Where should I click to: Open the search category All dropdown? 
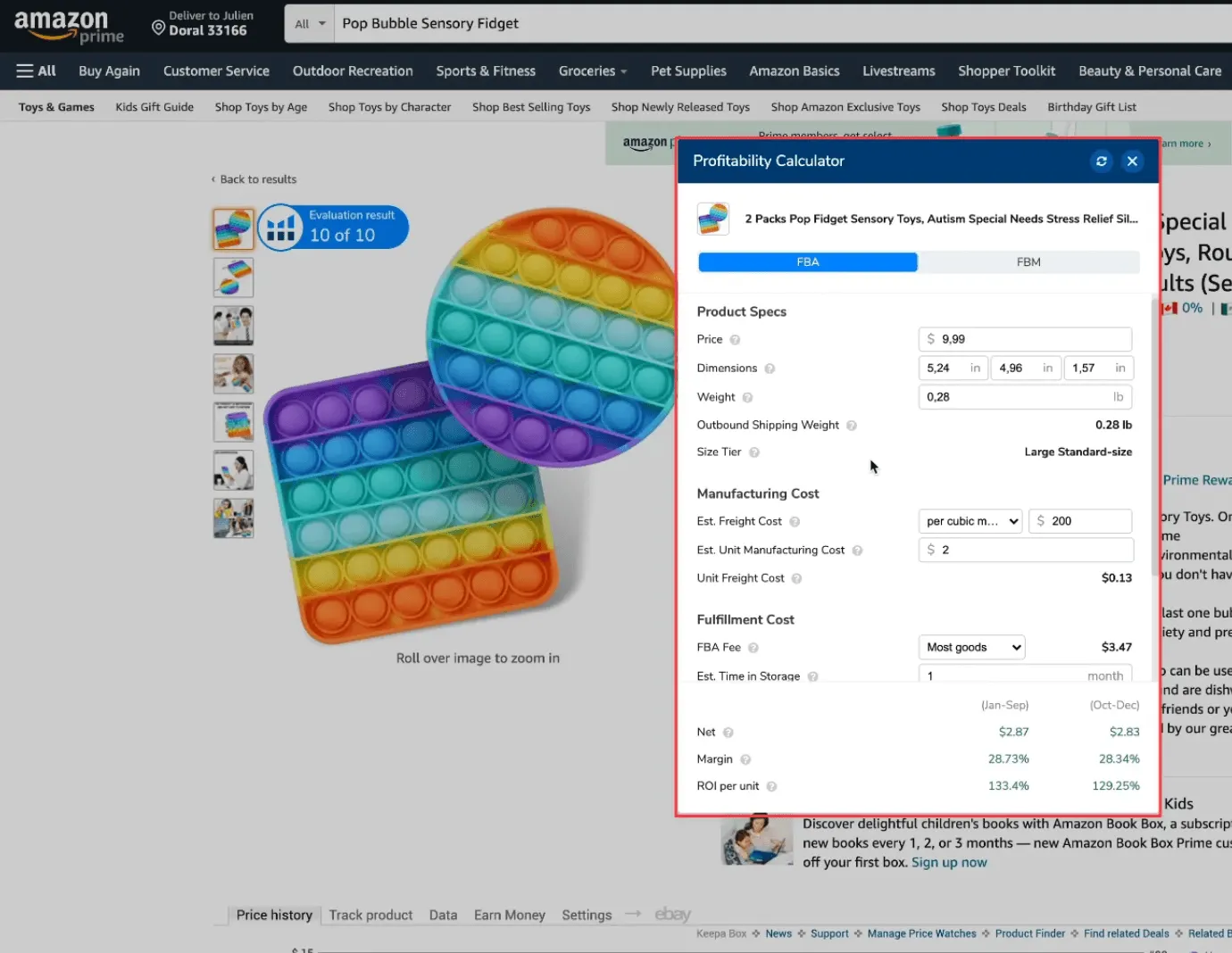pyautogui.click(x=310, y=24)
